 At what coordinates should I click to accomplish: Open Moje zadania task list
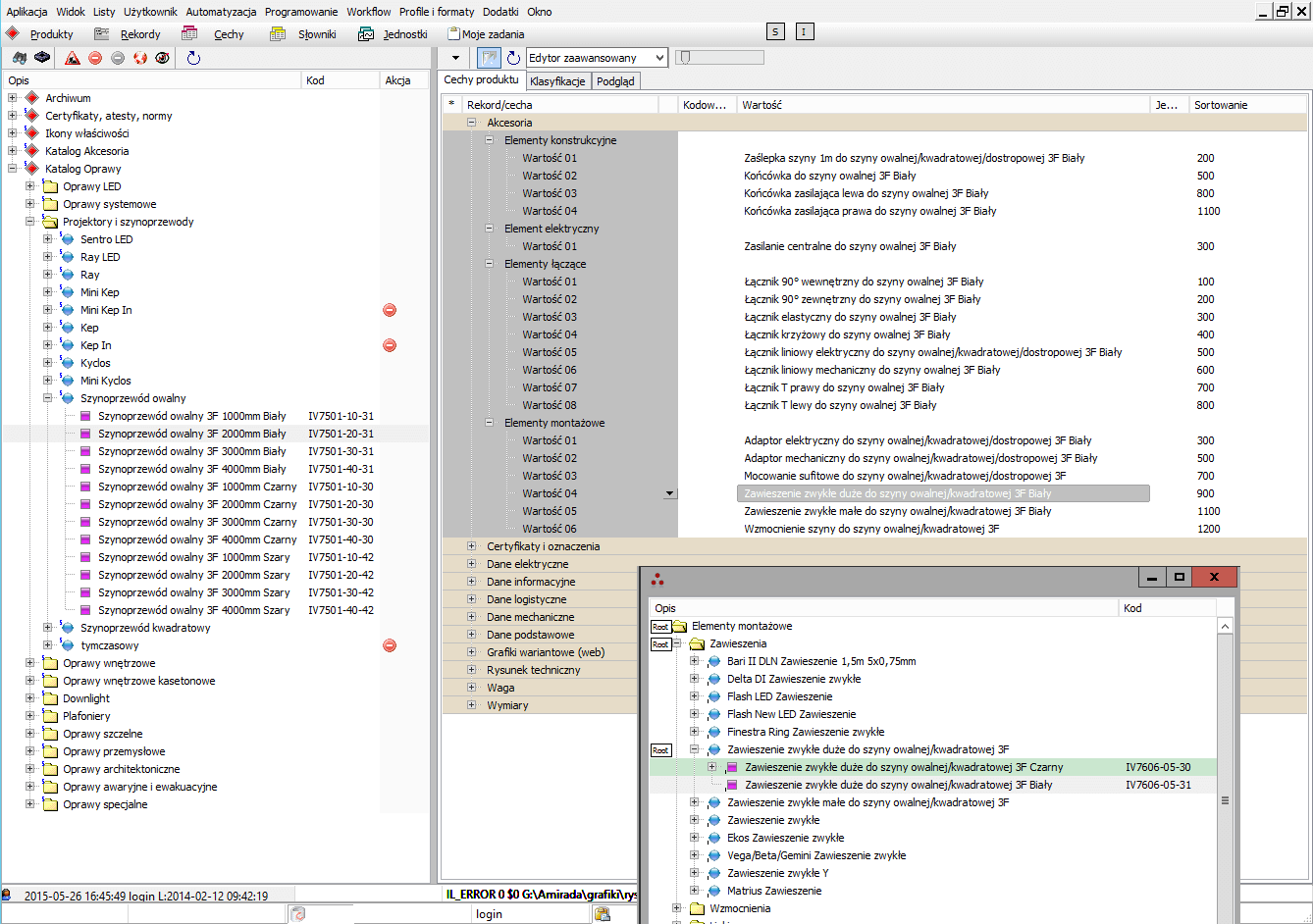point(486,33)
